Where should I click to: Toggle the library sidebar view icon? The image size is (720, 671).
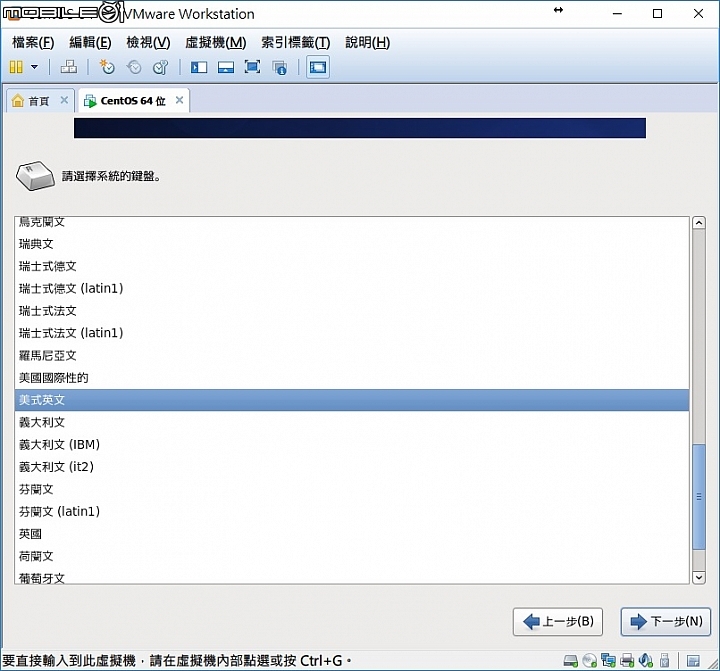click(199, 68)
